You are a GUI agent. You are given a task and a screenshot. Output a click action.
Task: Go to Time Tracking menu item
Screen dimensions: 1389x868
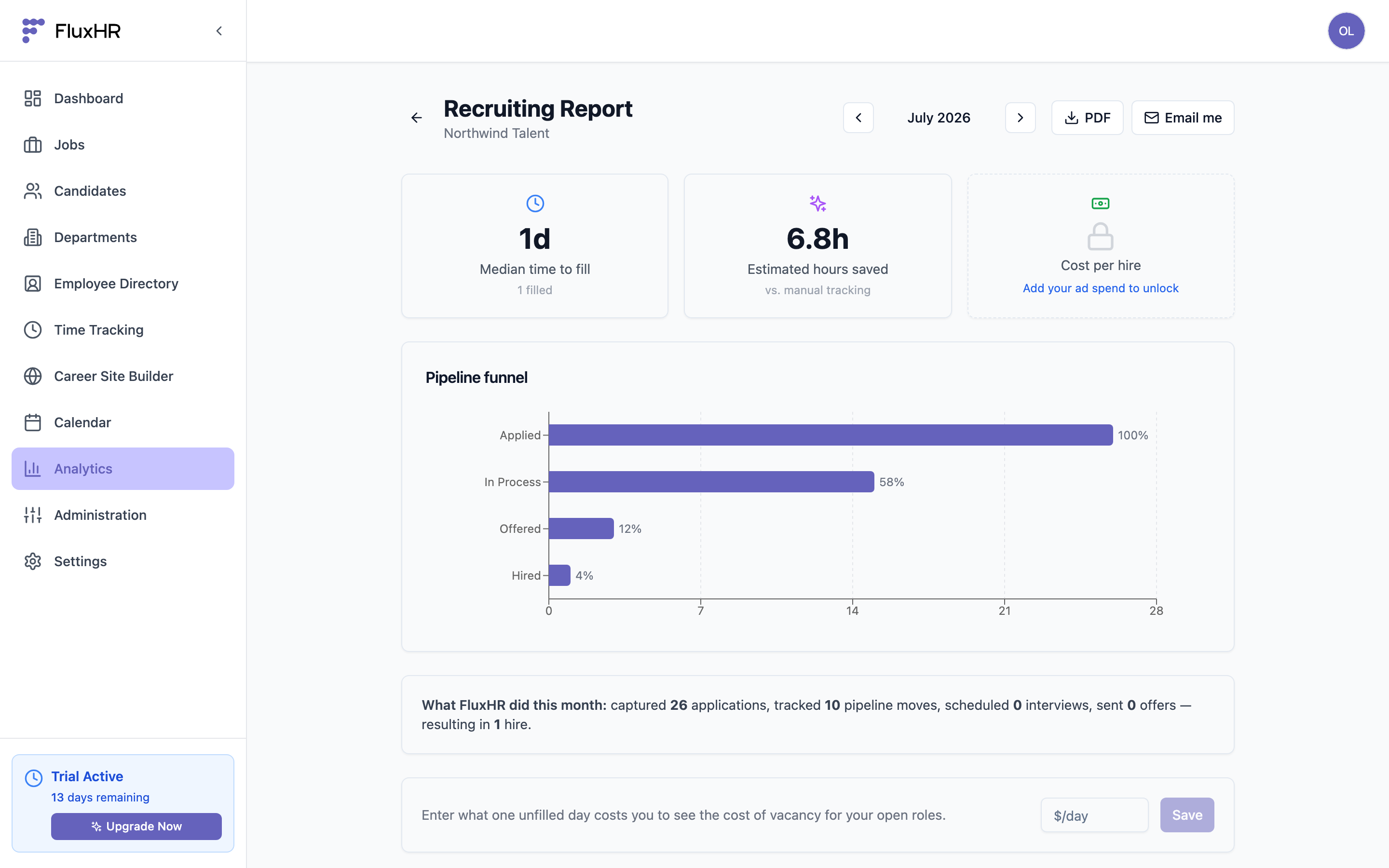pyautogui.click(x=123, y=330)
